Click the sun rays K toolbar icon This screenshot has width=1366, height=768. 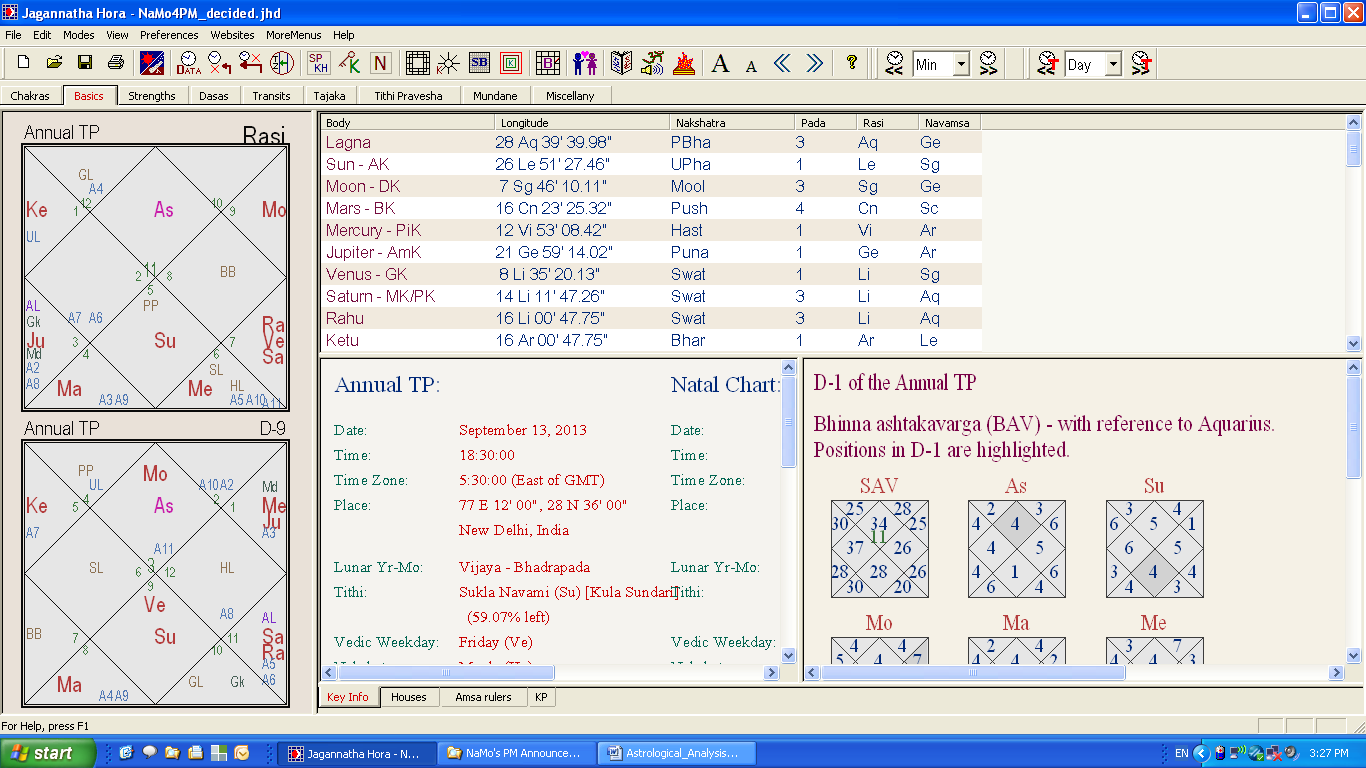tap(448, 63)
